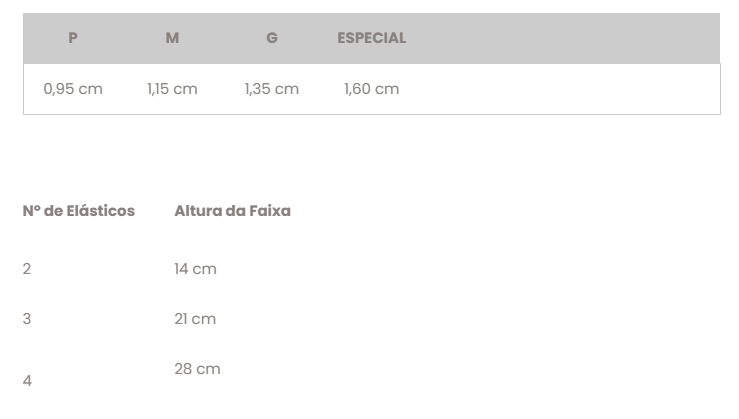Click the ESPECIAL size column header
The image size is (739, 419).
pyautogui.click(x=371, y=38)
